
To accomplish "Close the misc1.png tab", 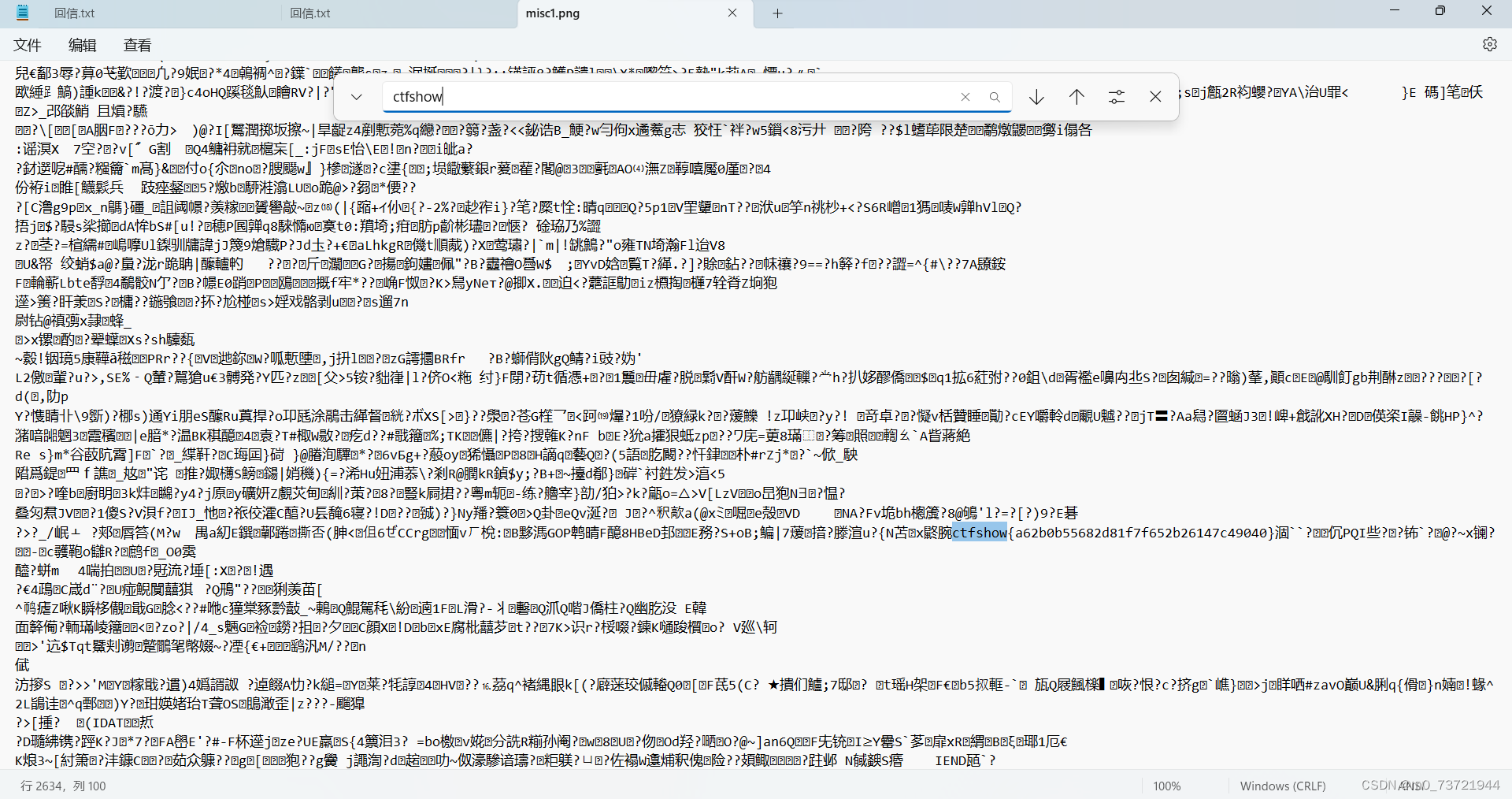I will click(x=732, y=13).
